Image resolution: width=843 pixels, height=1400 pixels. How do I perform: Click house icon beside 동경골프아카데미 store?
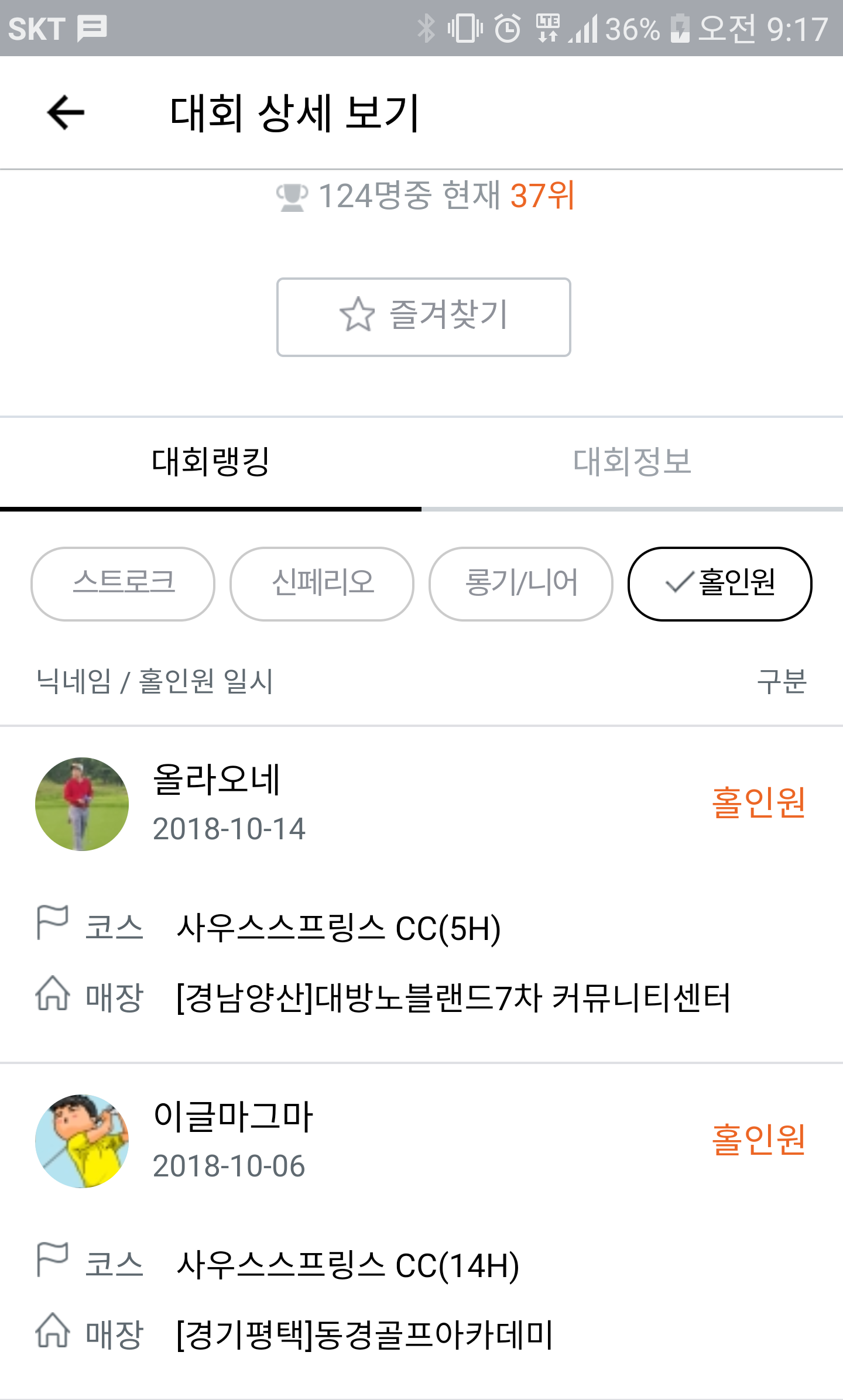tap(53, 1331)
